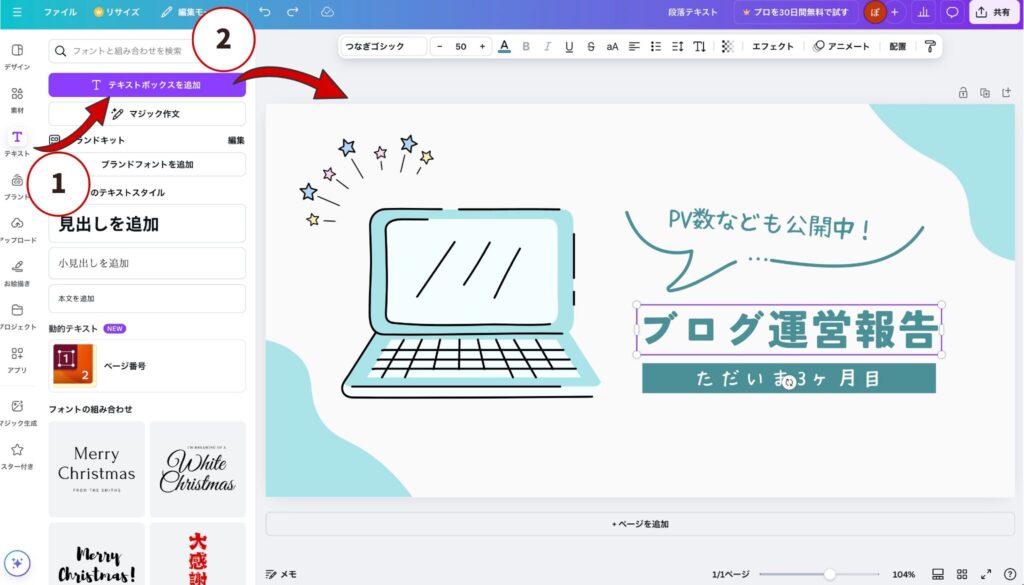
Task: Undo the last action
Action: pyautogui.click(x=264, y=12)
